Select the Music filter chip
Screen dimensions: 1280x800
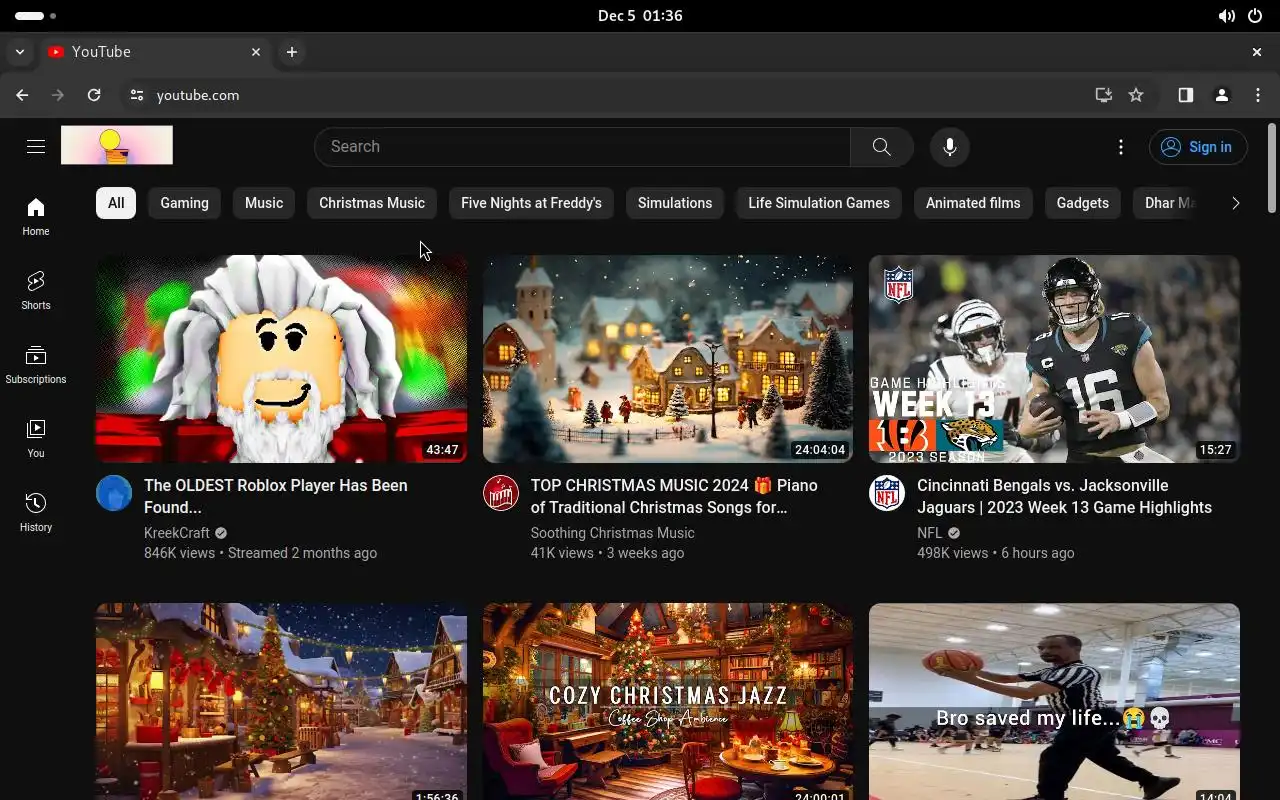[x=264, y=203]
